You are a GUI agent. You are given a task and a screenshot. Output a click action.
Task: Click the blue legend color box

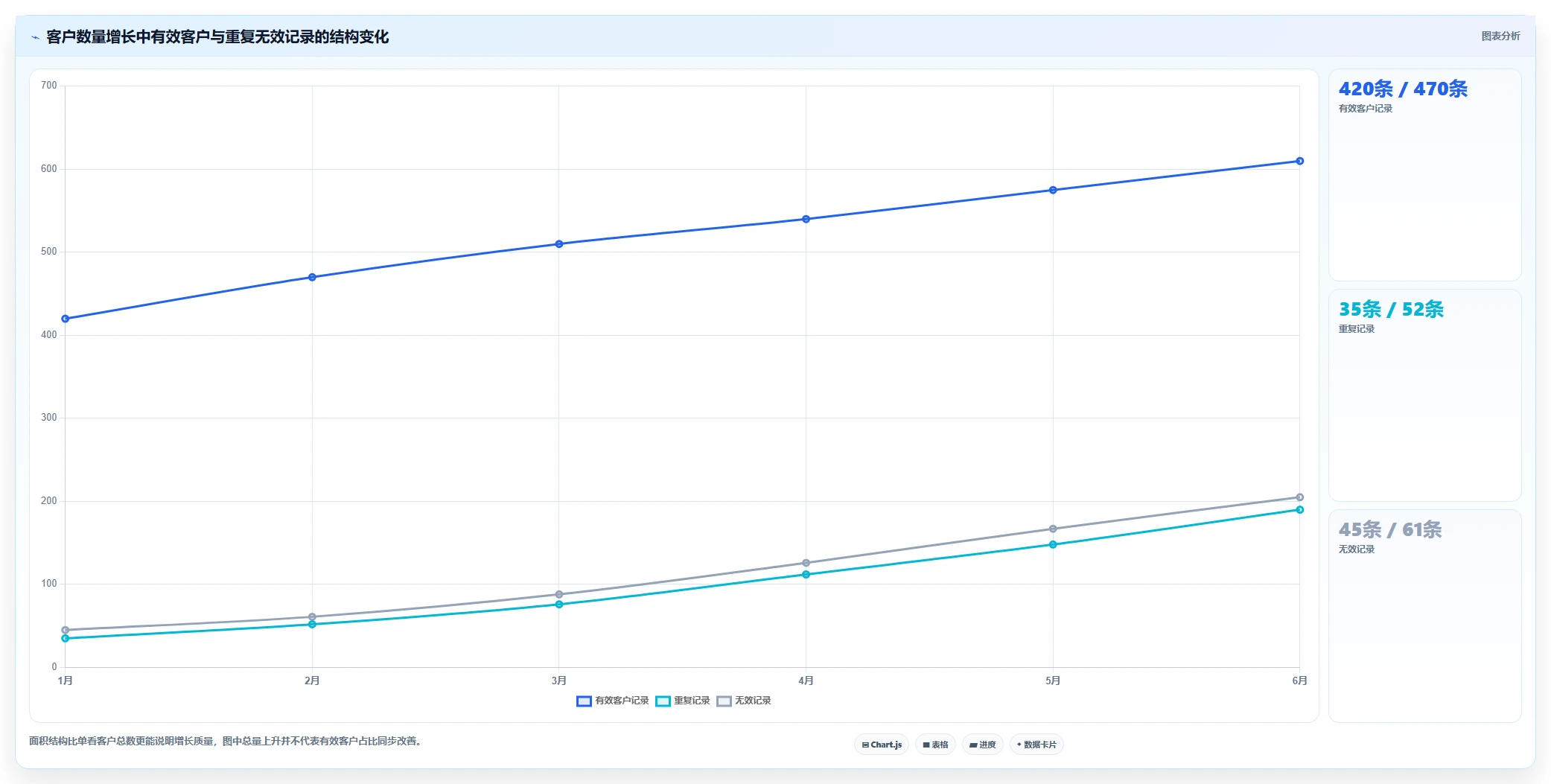(584, 701)
